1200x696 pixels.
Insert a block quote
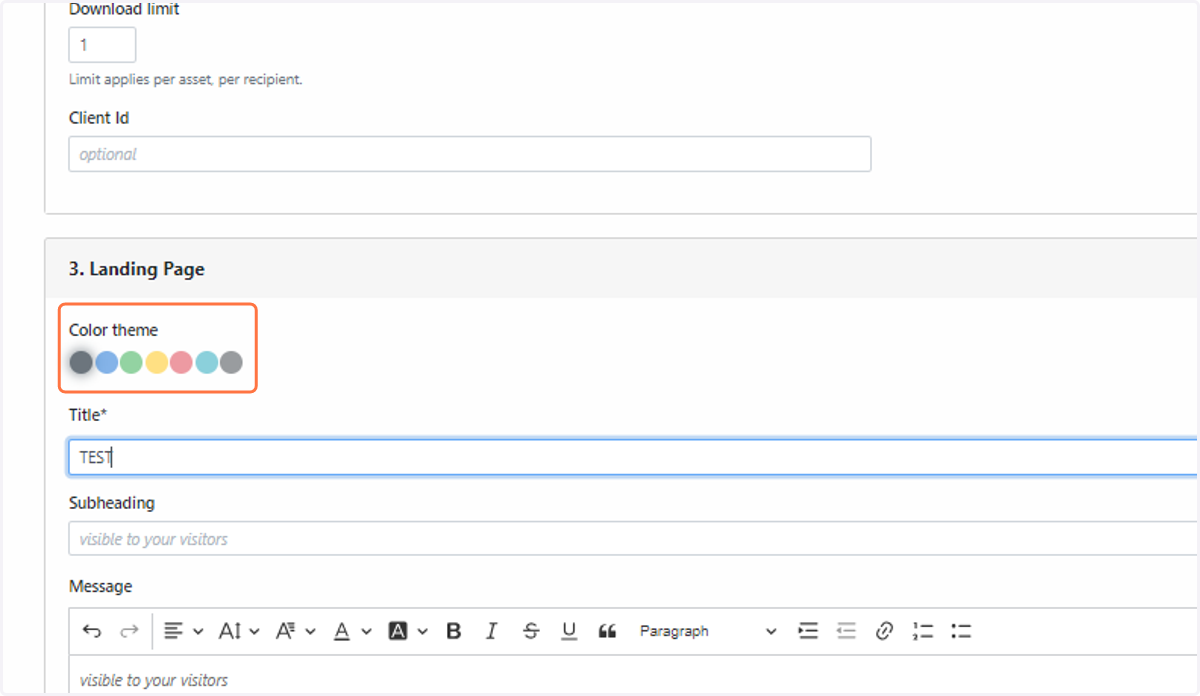pos(607,631)
